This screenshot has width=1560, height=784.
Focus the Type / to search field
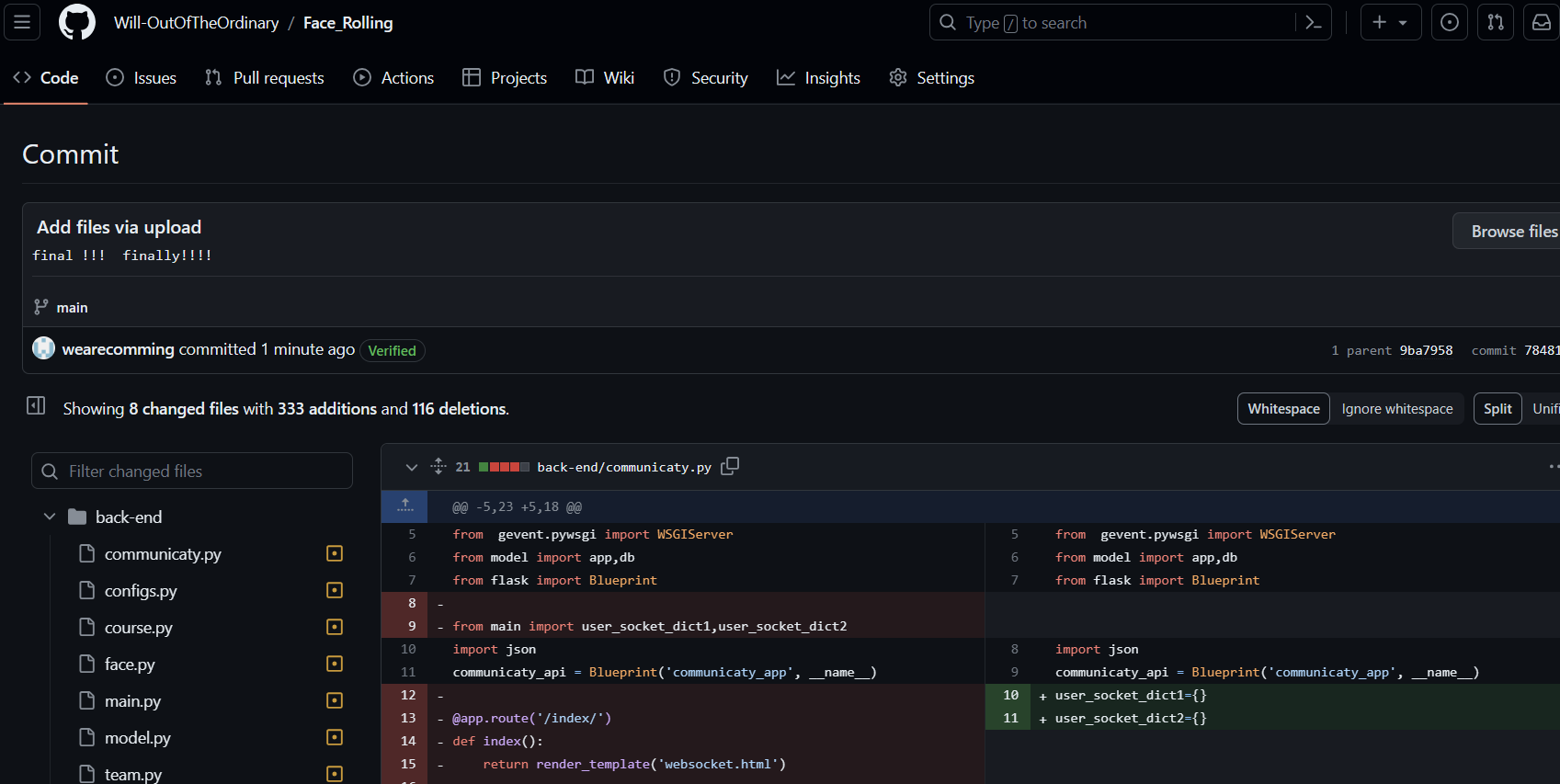[1130, 22]
